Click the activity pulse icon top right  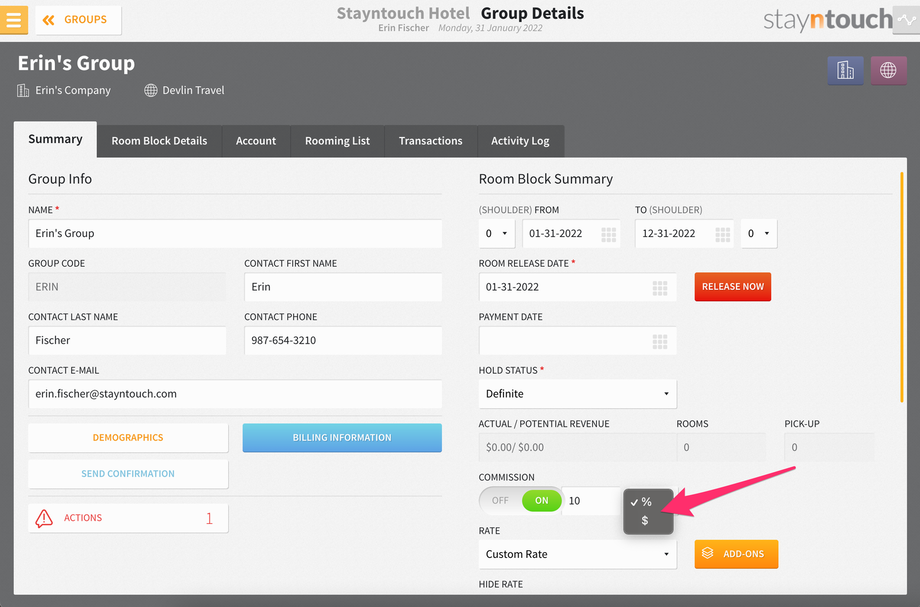click(x=907, y=20)
